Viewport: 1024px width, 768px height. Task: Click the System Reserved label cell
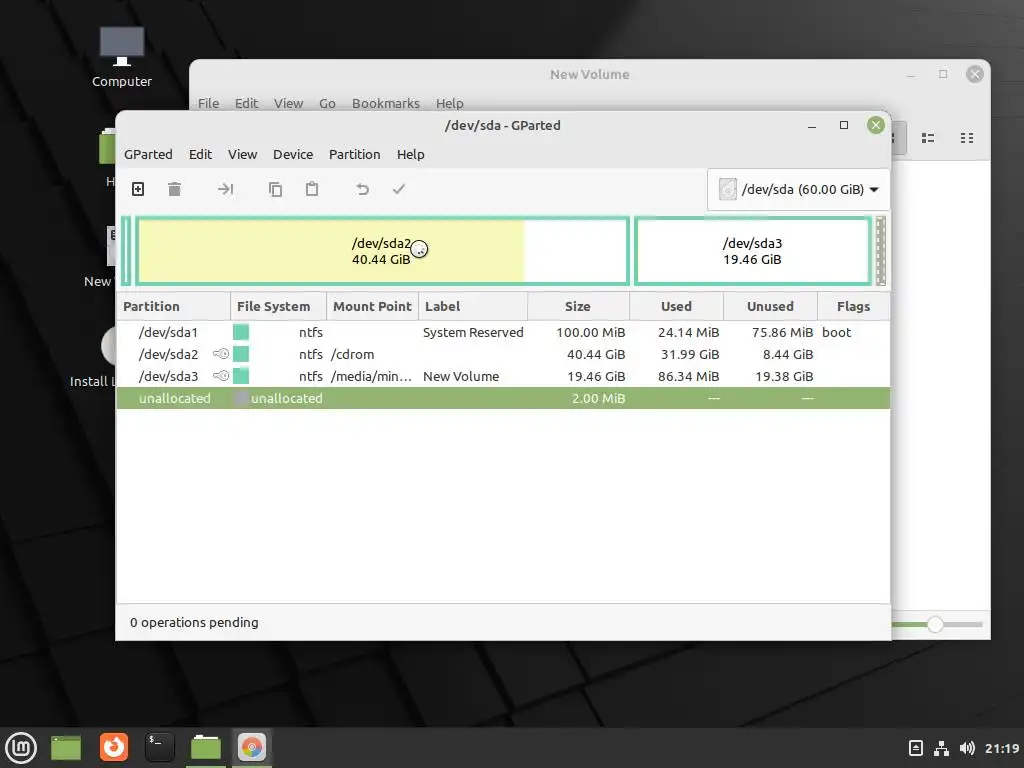click(473, 332)
